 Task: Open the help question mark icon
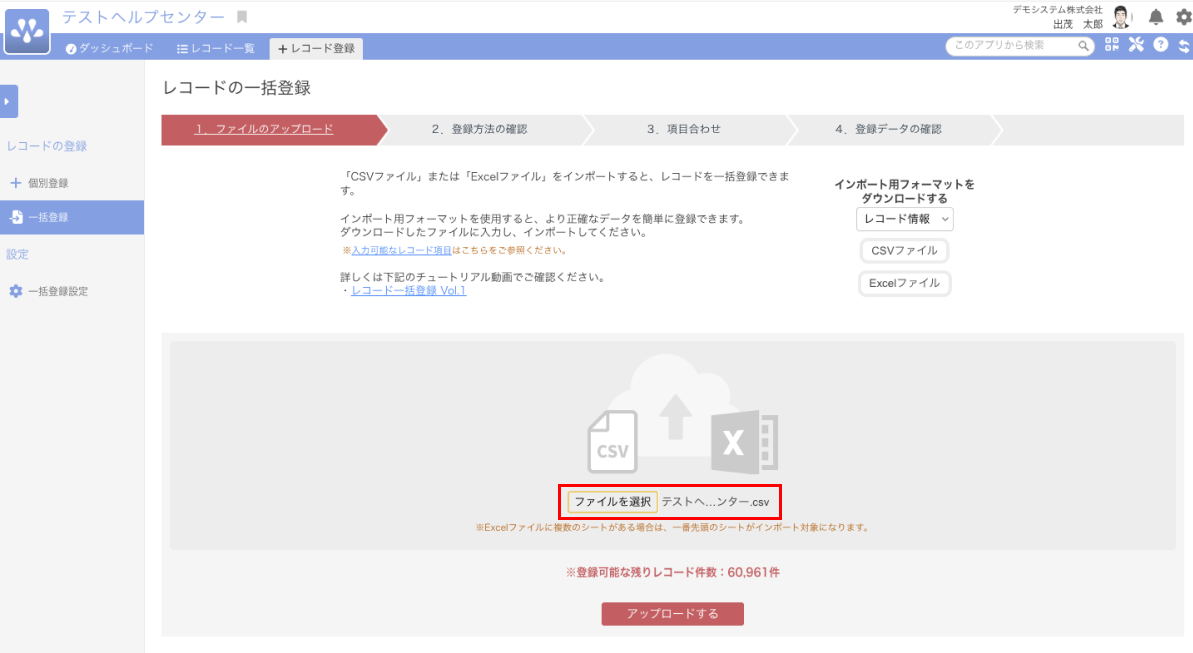1160,45
